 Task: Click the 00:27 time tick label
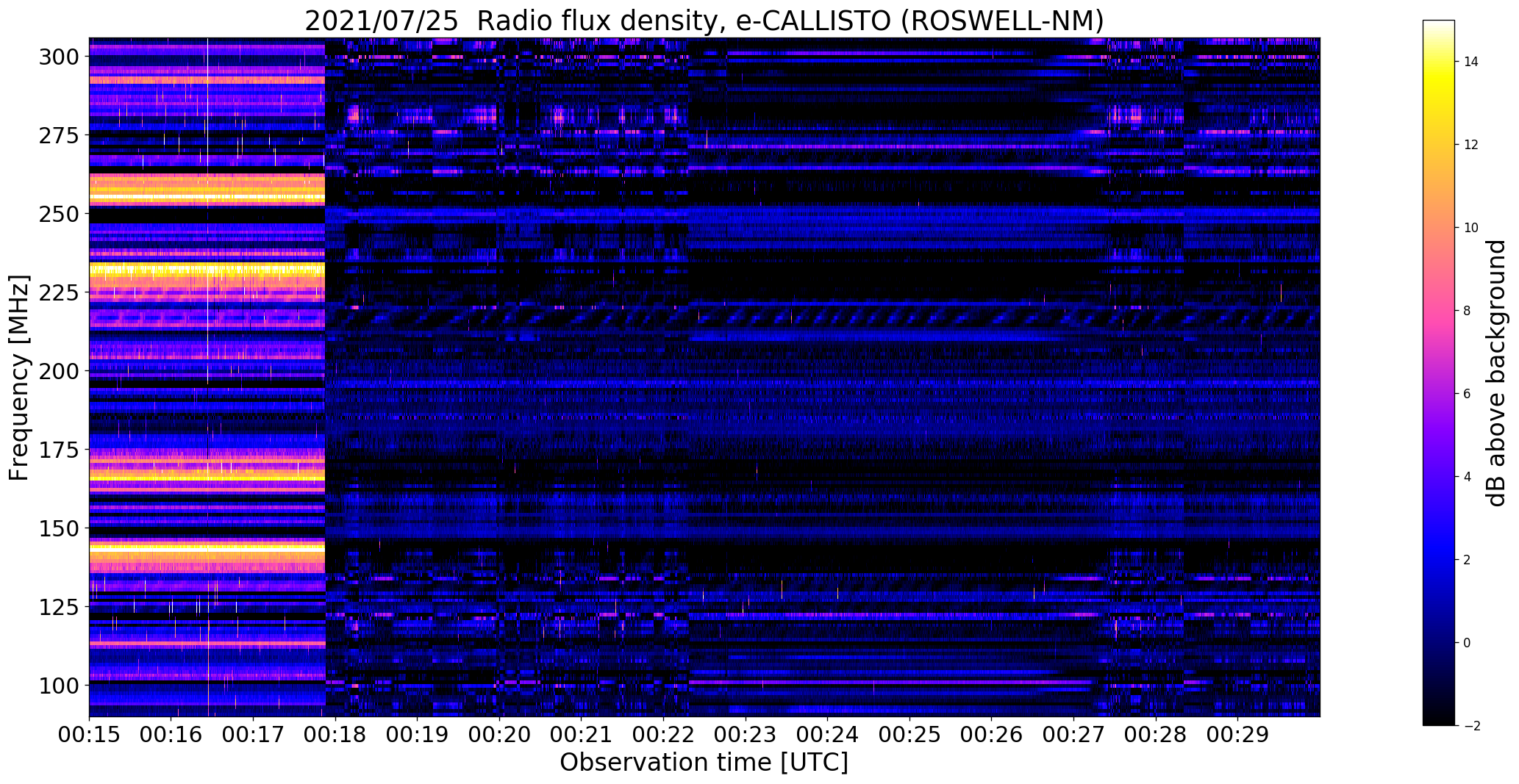pyautogui.click(x=1073, y=734)
